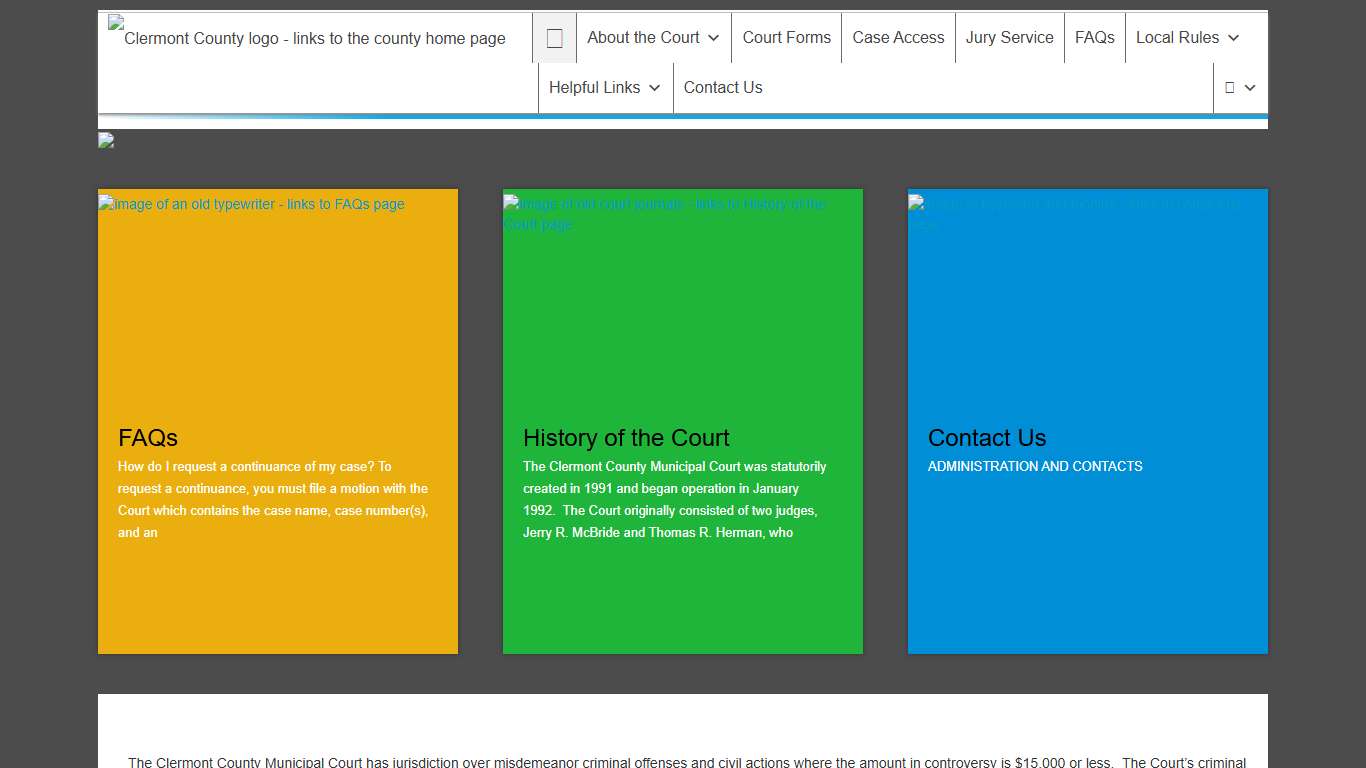1366x768 pixels.
Task: Click the broken banner image below the navigation
Action: click(106, 141)
